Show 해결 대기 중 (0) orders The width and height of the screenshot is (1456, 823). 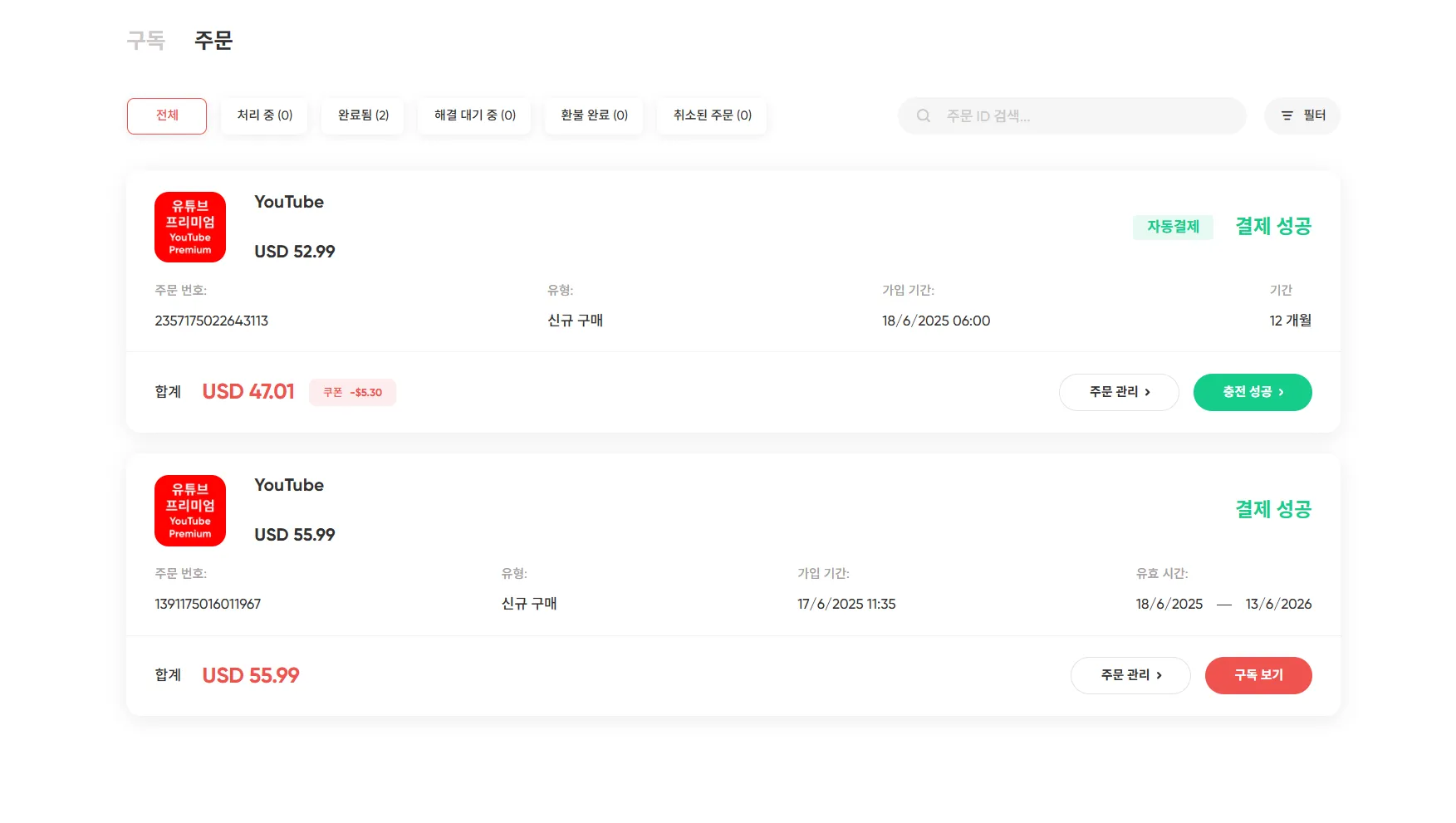click(474, 116)
